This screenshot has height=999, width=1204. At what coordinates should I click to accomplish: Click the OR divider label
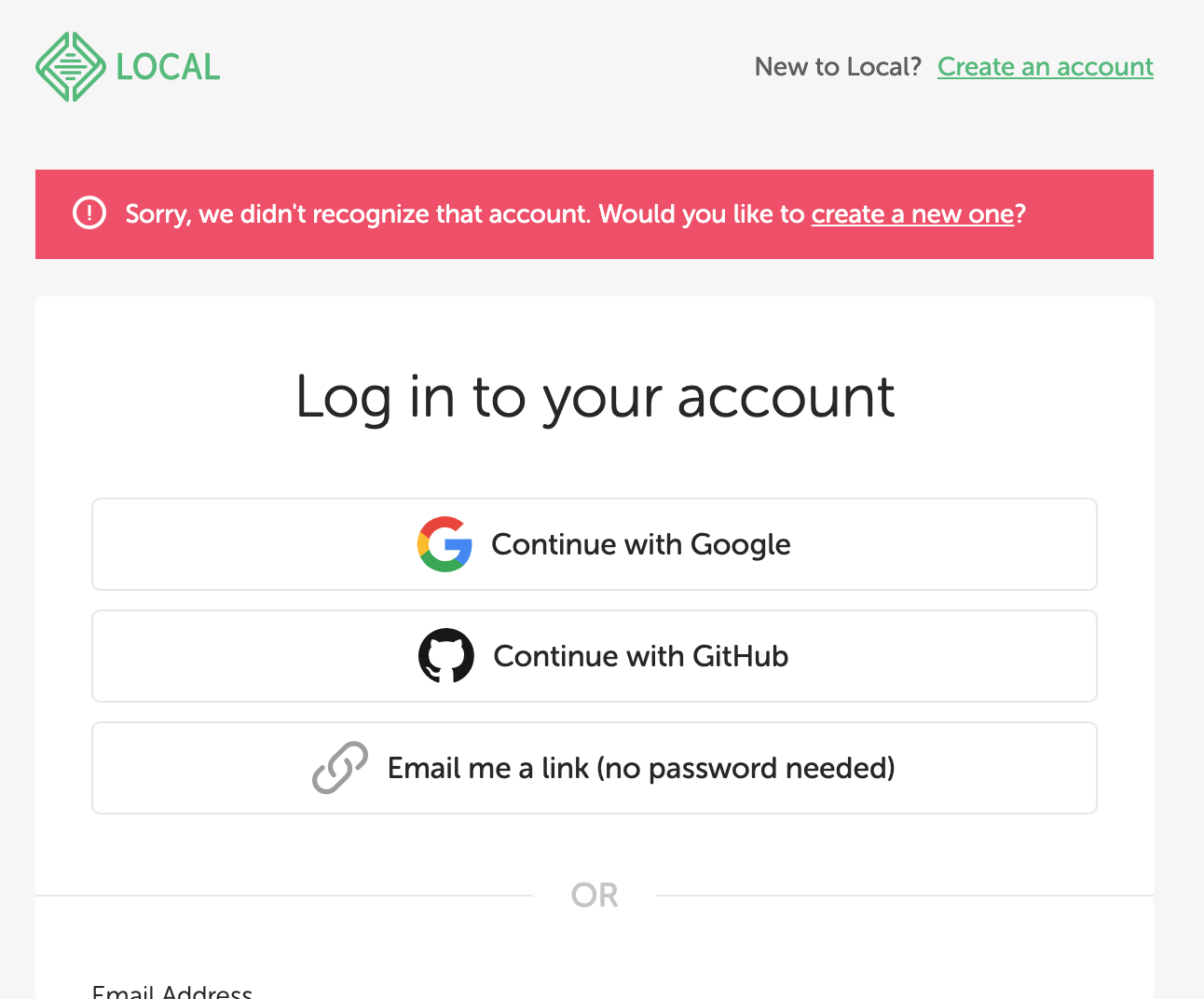[x=595, y=896]
